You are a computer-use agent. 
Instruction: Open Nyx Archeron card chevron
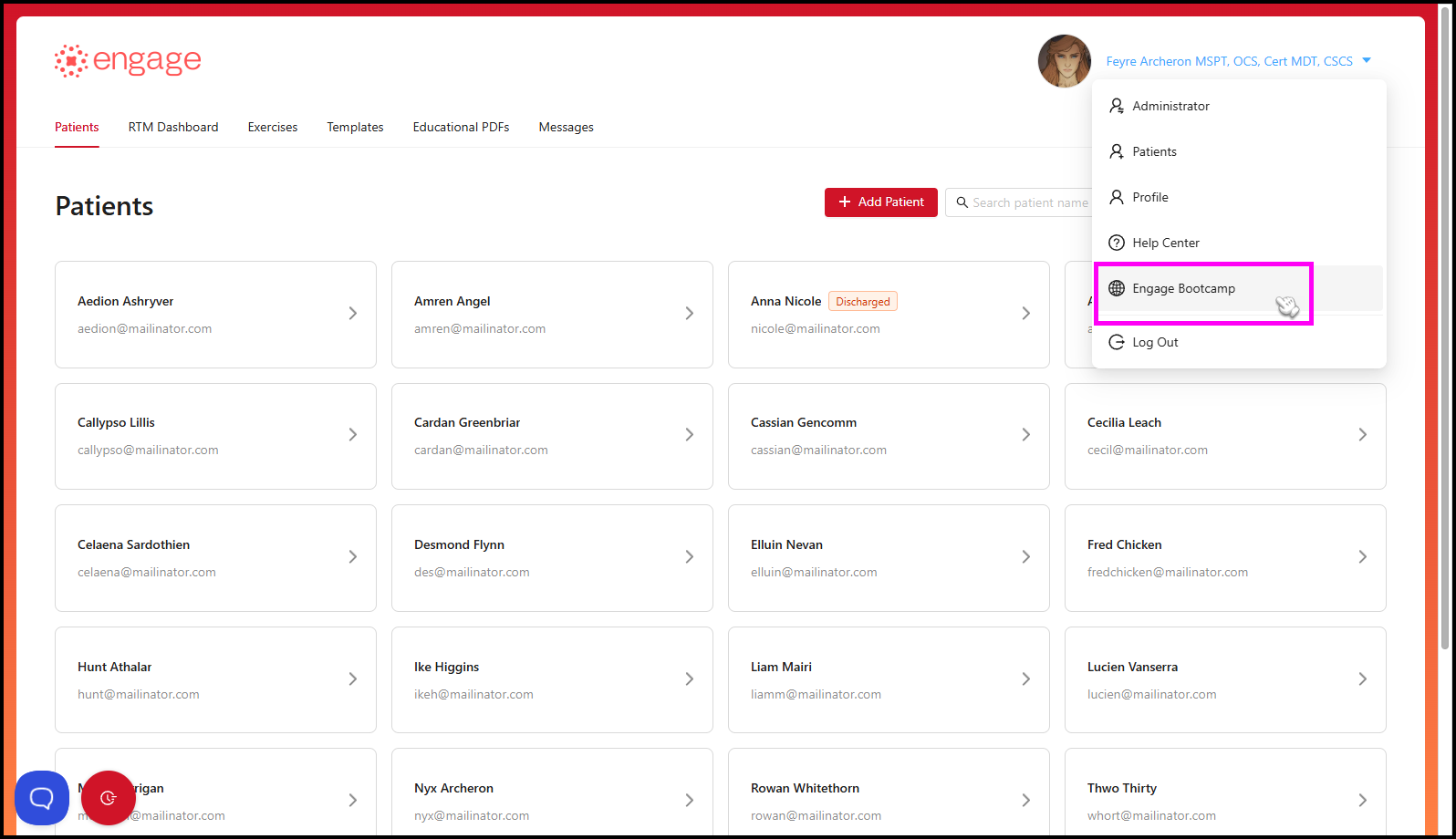[x=690, y=801]
